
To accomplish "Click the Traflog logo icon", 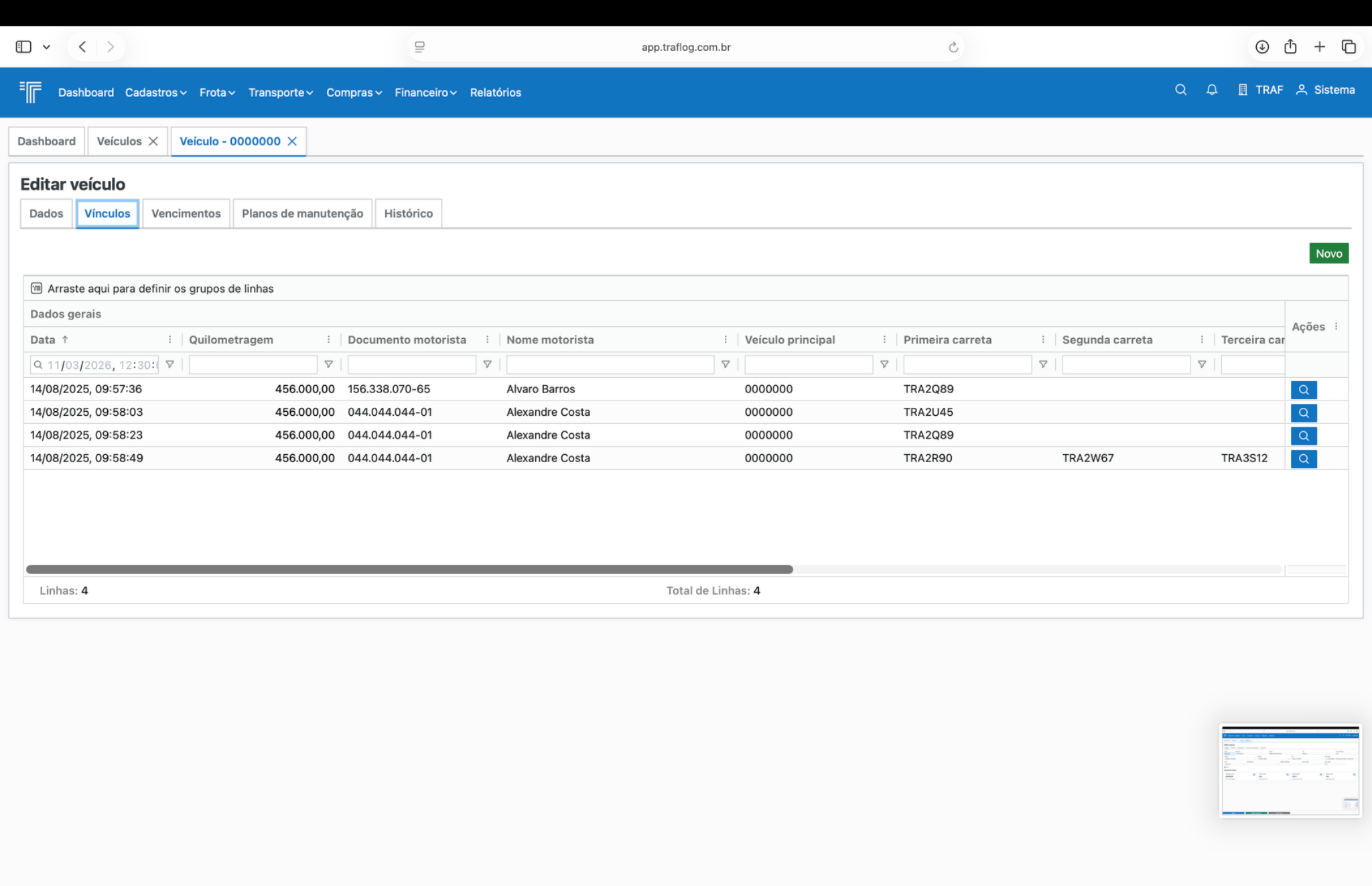I will 31,92.
